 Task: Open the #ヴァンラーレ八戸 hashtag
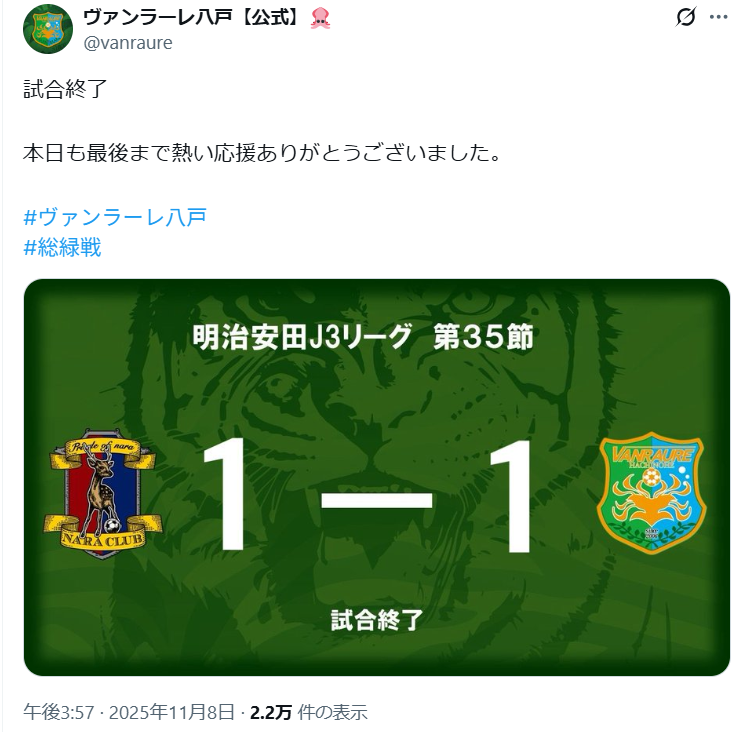[x=115, y=217]
